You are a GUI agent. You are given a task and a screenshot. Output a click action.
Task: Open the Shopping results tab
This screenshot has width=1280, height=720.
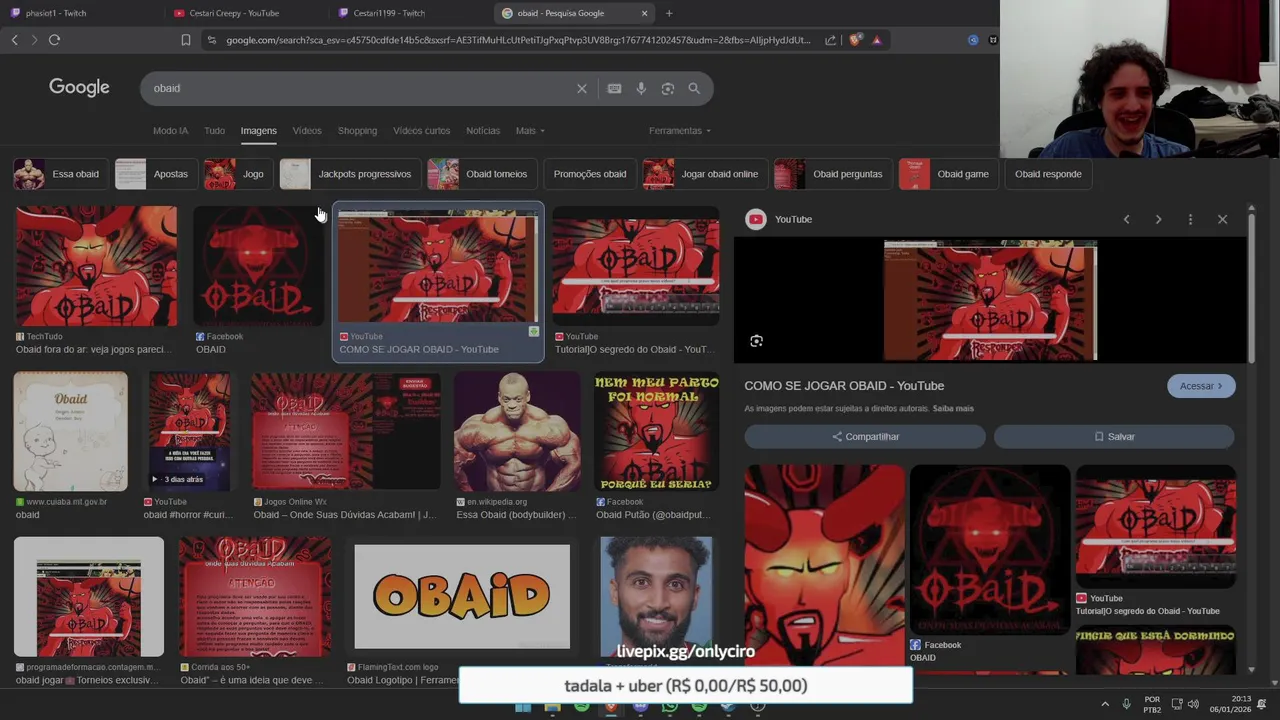pyautogui.click(x=357, y=131)
